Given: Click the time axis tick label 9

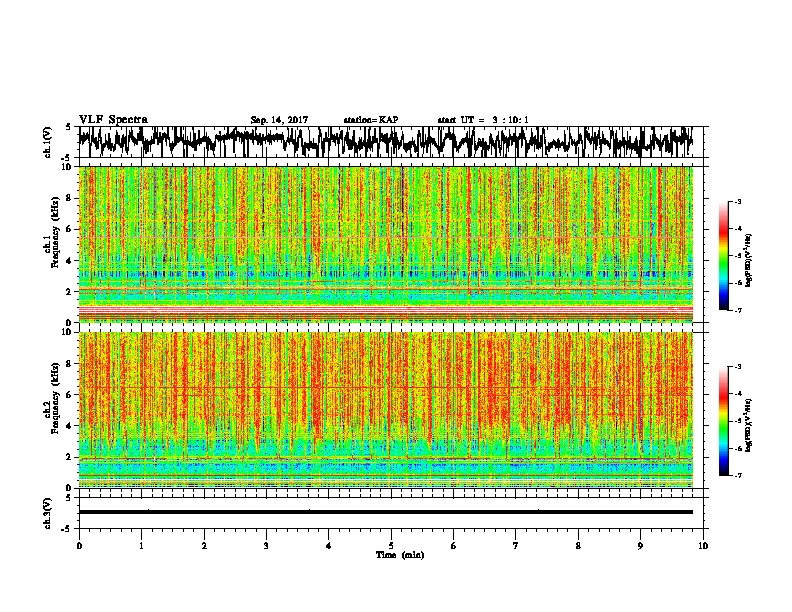Looking at the screenshot, I should tap(640, 546).
